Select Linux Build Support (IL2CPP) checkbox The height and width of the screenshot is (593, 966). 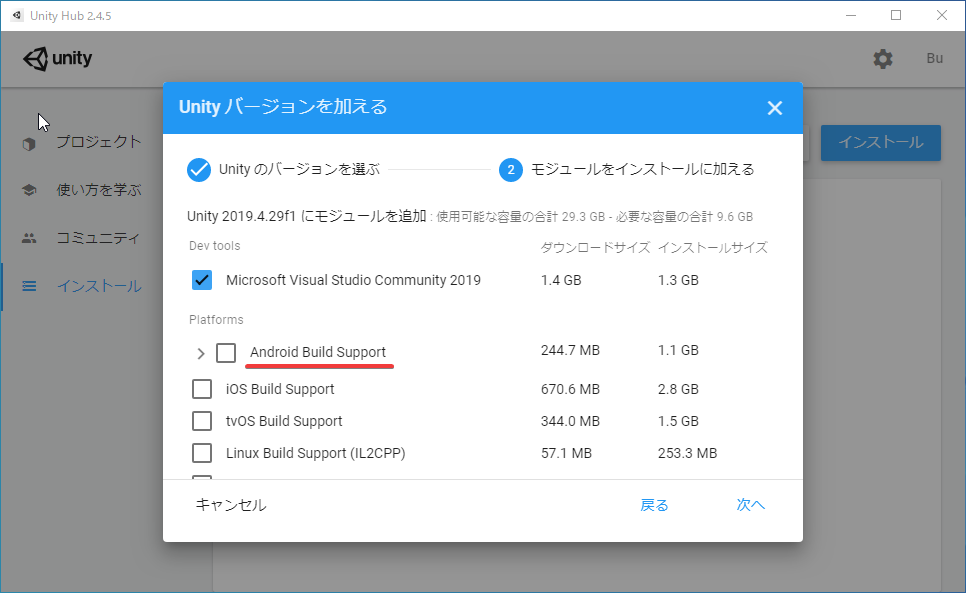(202, 453)
